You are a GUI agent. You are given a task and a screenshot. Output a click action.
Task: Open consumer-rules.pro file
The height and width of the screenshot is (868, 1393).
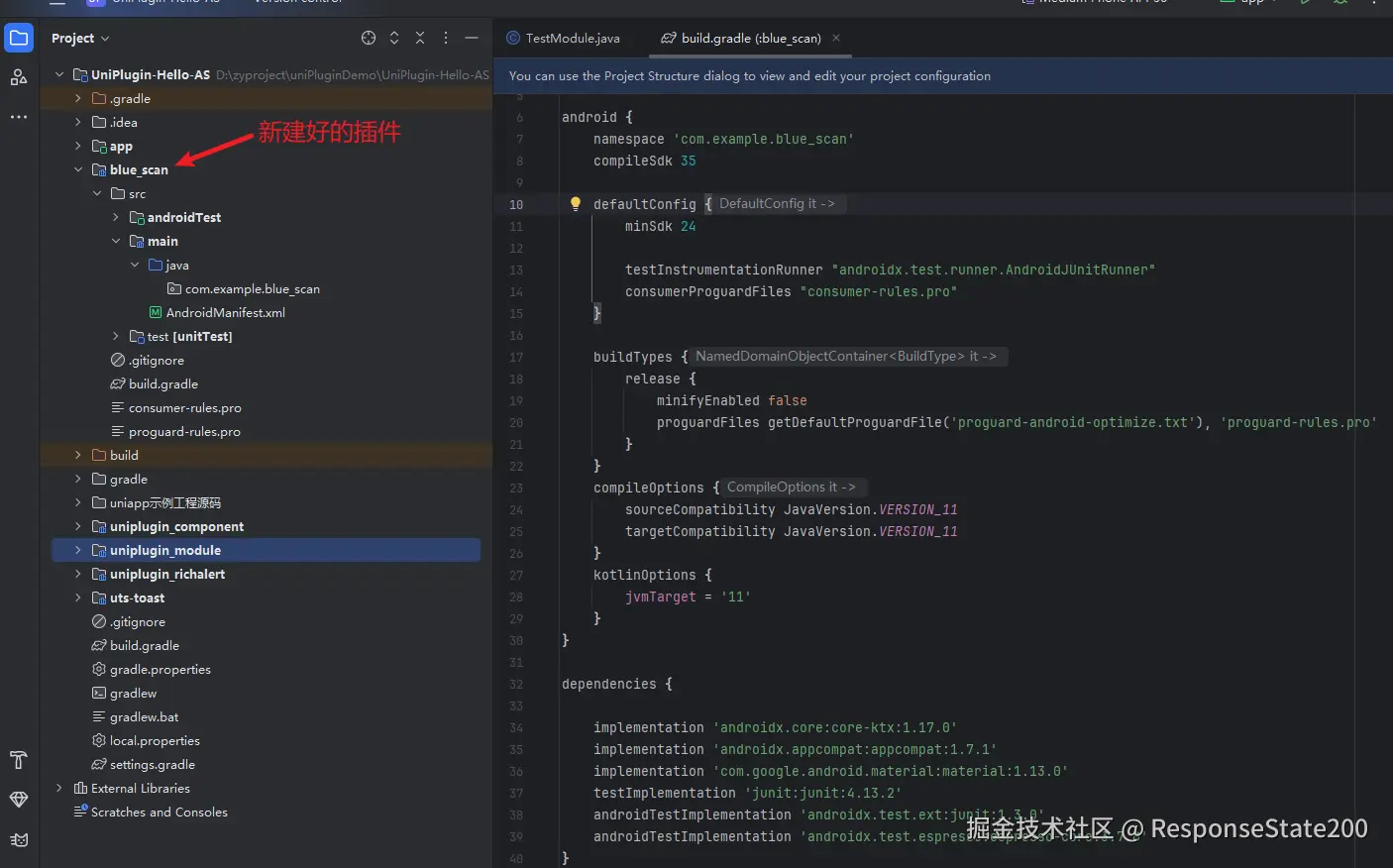(x=175, y=407)
